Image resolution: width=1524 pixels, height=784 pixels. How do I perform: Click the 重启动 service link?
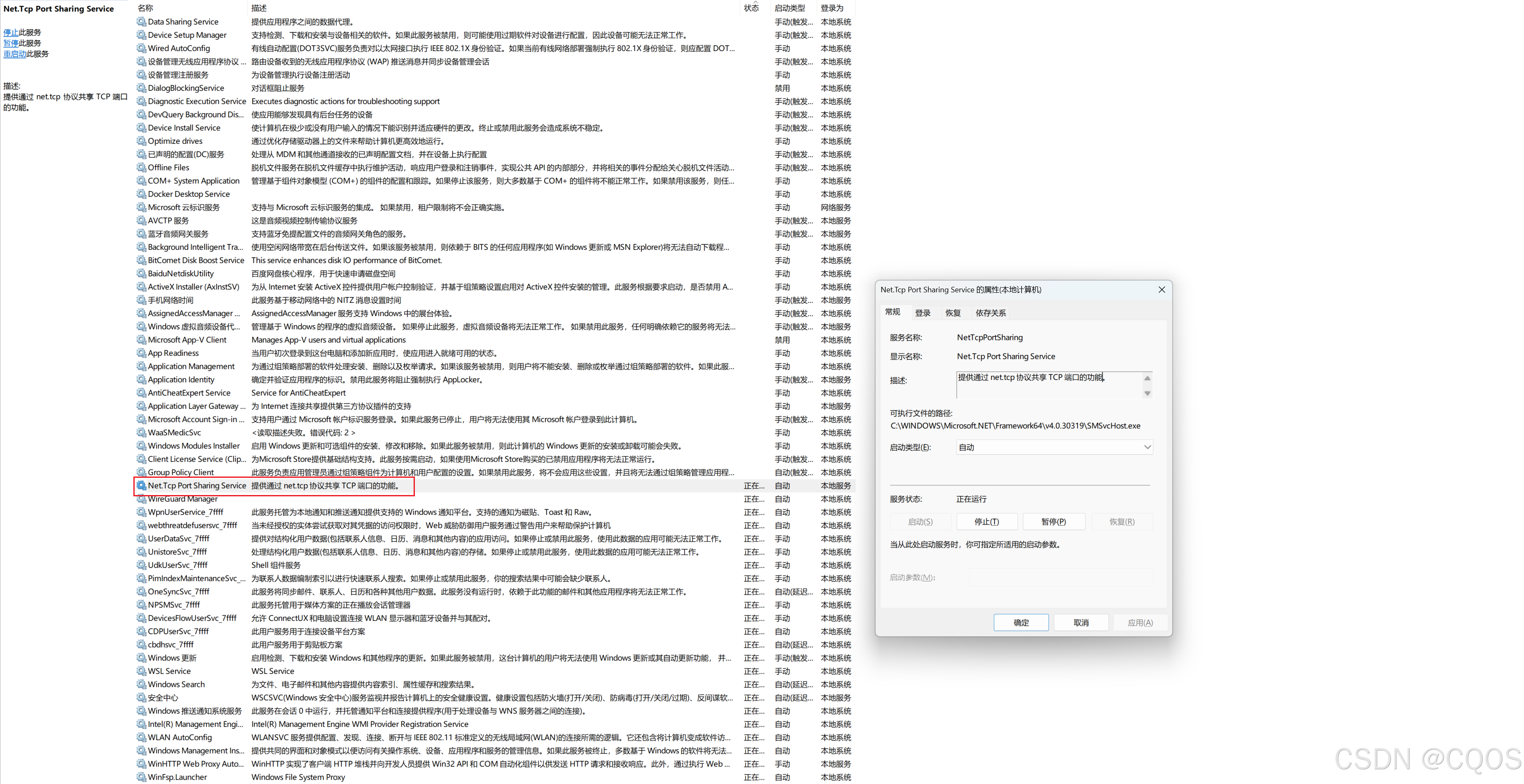click(x=15, y=54)
